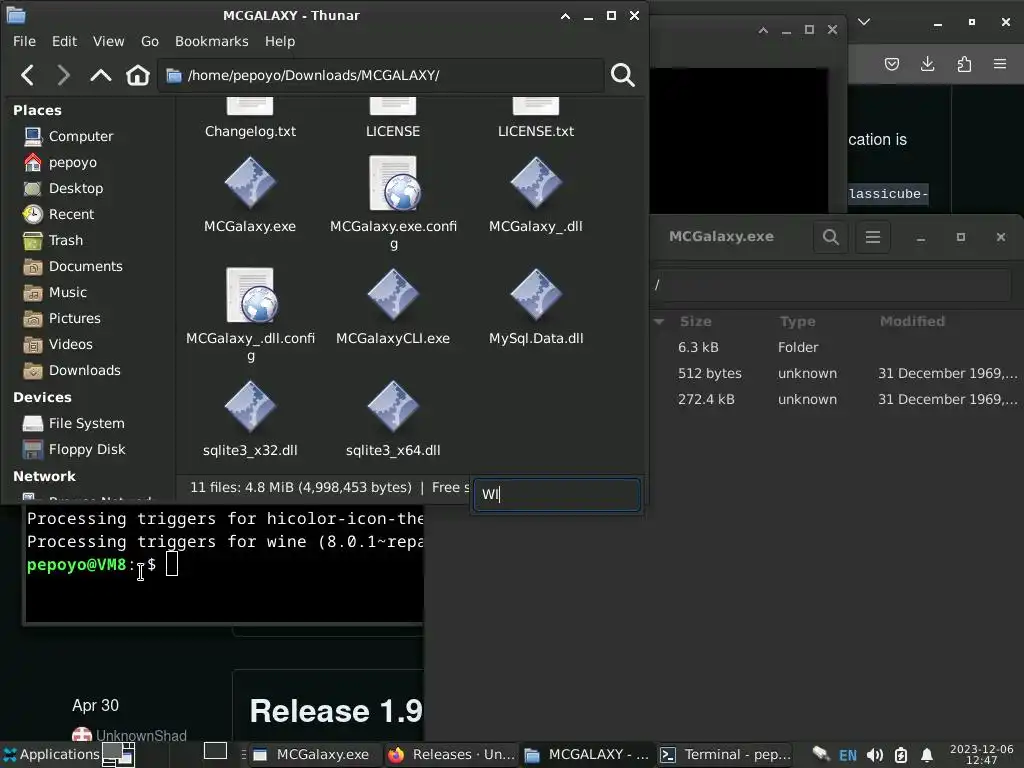Open Thunar Go menu
This screenshot has width=1024, height=768.
[150, 41]
